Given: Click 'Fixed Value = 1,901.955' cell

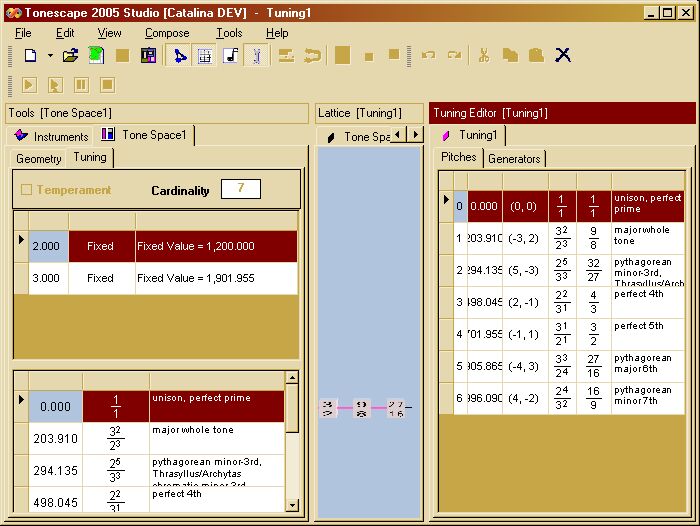Looking at the screenshot, I should 216,278.
